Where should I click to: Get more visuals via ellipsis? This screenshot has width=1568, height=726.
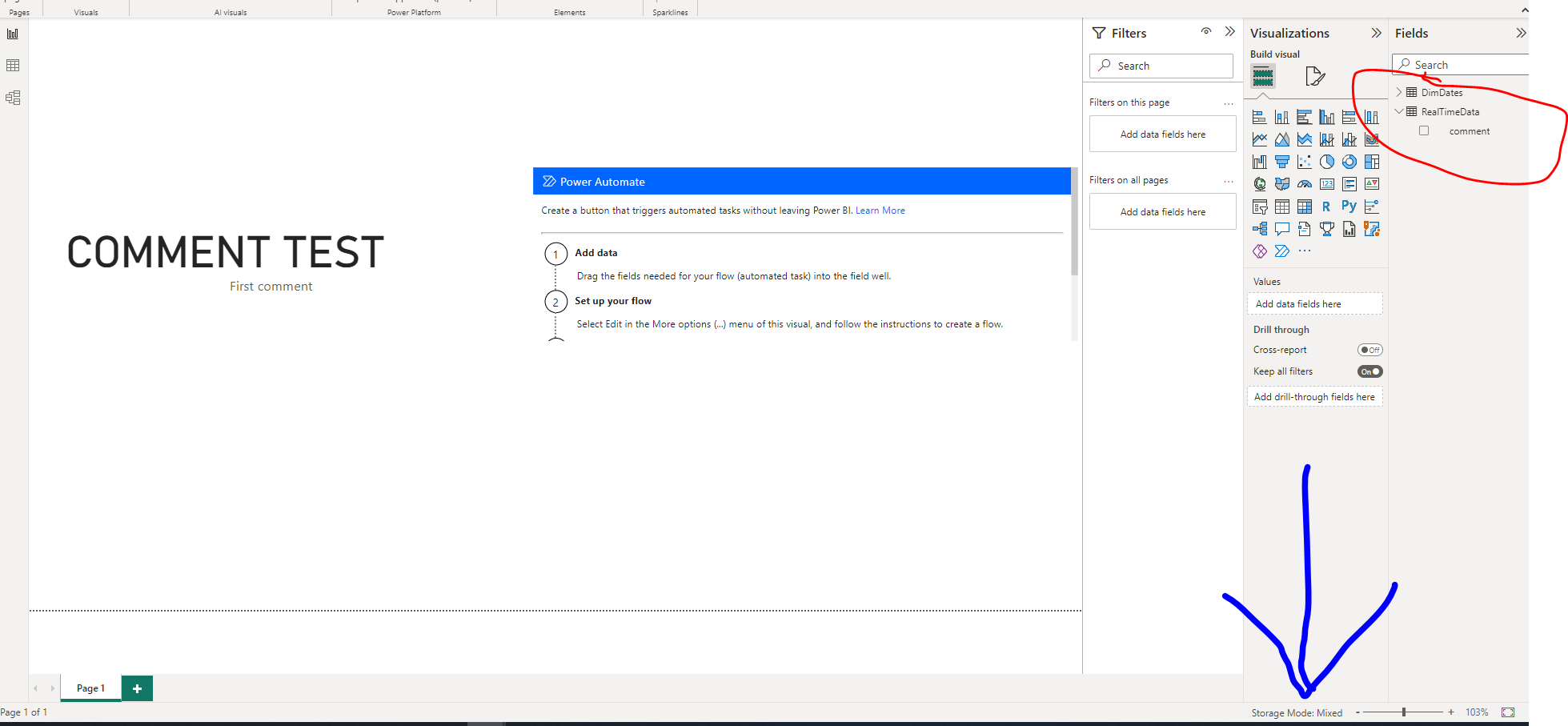1305,251
